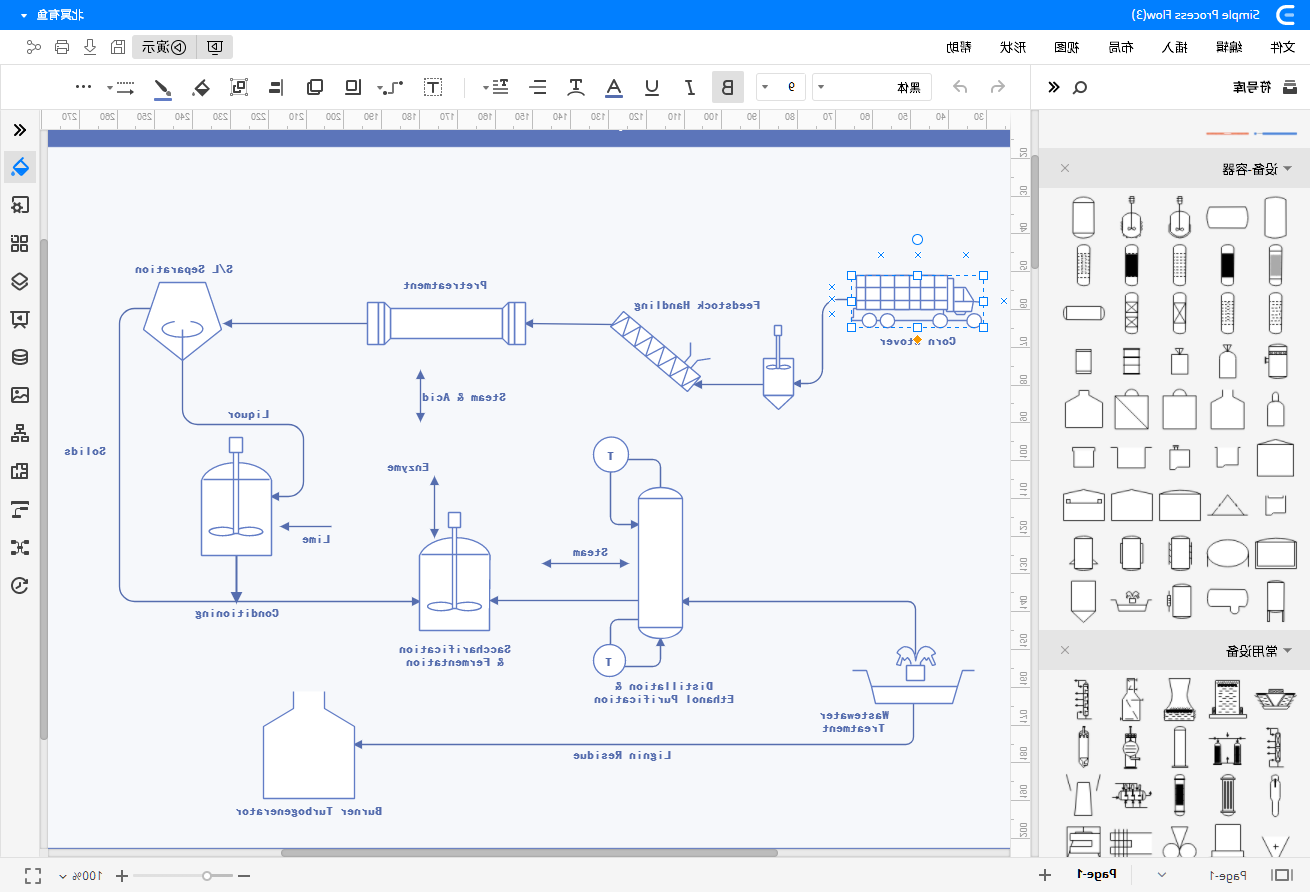This screenshot has height=892, width=1310.
Task: Open the page list dropdown chevron
Action: click(x=1161, y=875)
